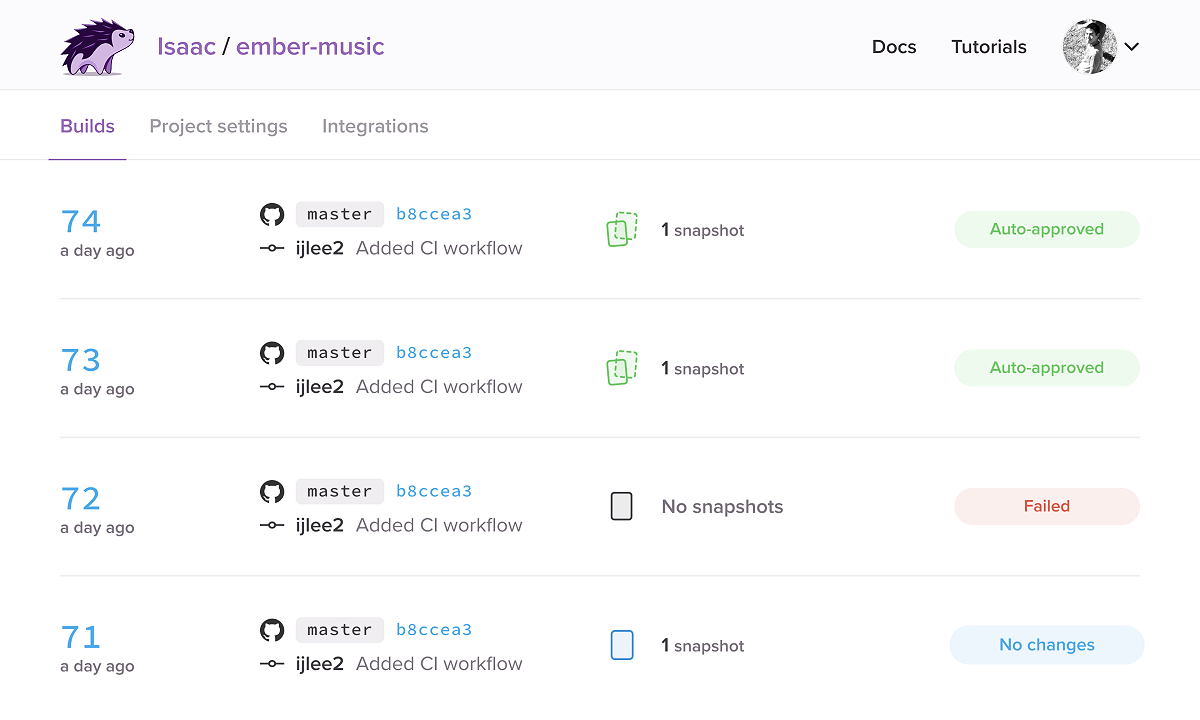Viewport: 1200px width, 720px height.
Task: Click "Added CI workflow" message in build 72
Action: (439, 525)
